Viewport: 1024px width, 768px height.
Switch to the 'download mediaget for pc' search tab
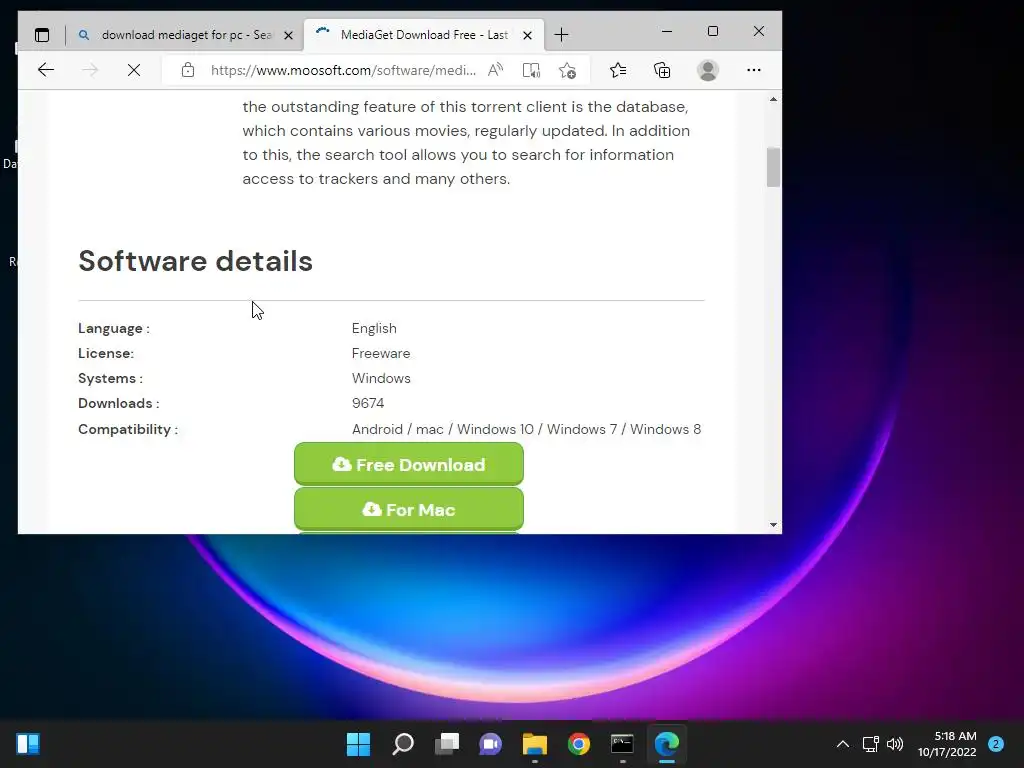pyautogui.click(x=185, y=35)
